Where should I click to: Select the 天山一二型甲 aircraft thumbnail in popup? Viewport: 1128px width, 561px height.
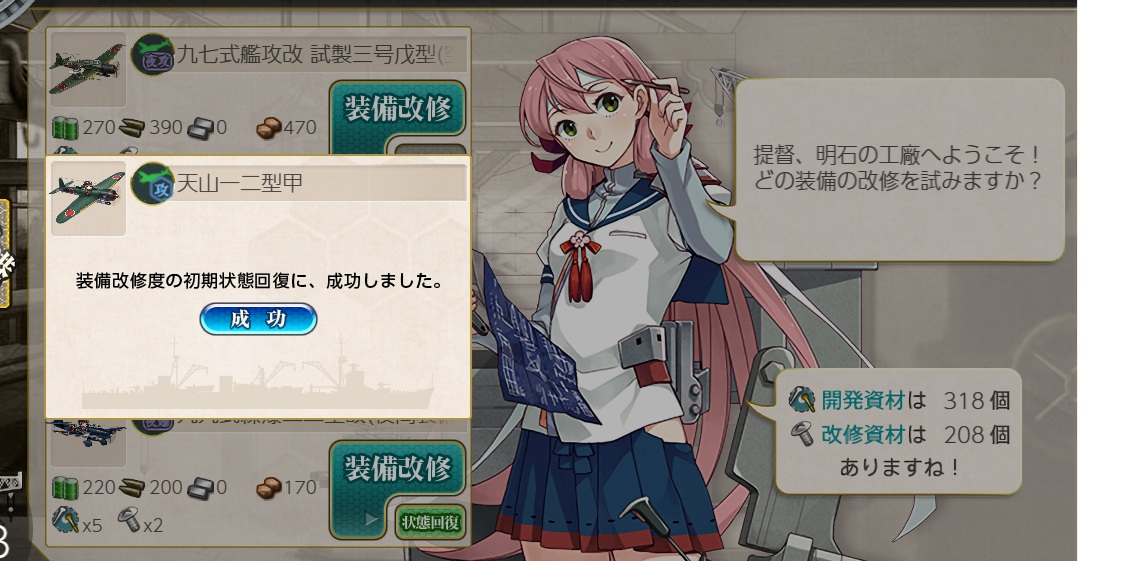click(87, 198)
